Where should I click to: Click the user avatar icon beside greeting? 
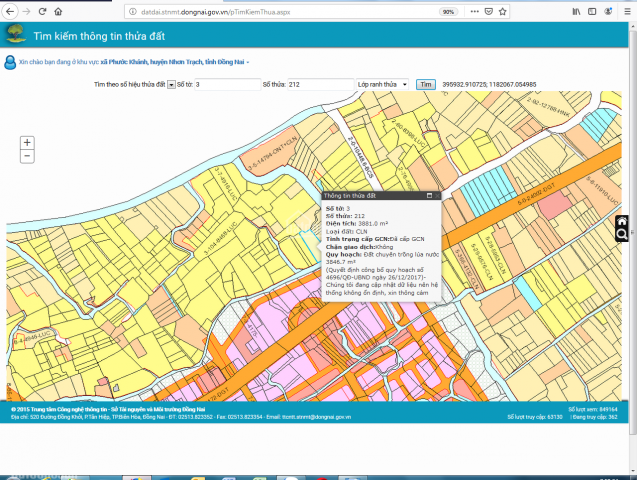click(x=10, y=62)
